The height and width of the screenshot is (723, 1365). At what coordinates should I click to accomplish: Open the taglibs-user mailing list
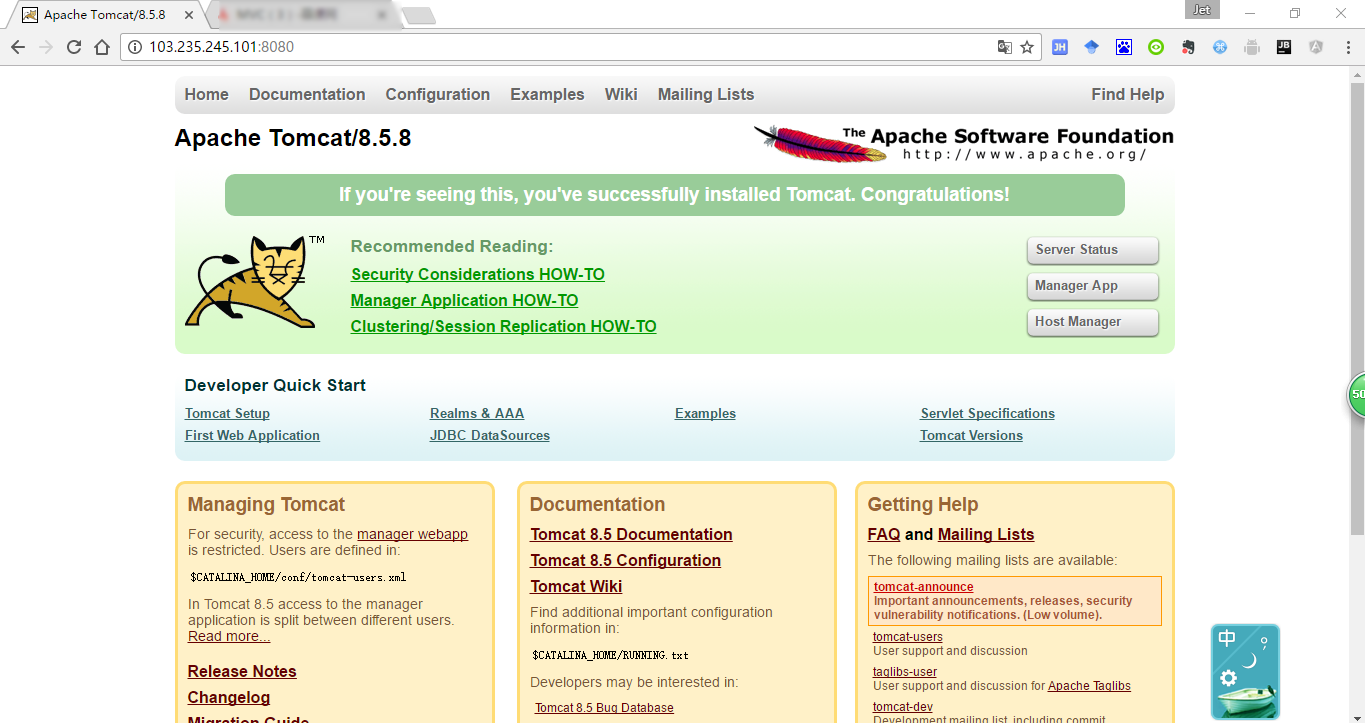905,672
